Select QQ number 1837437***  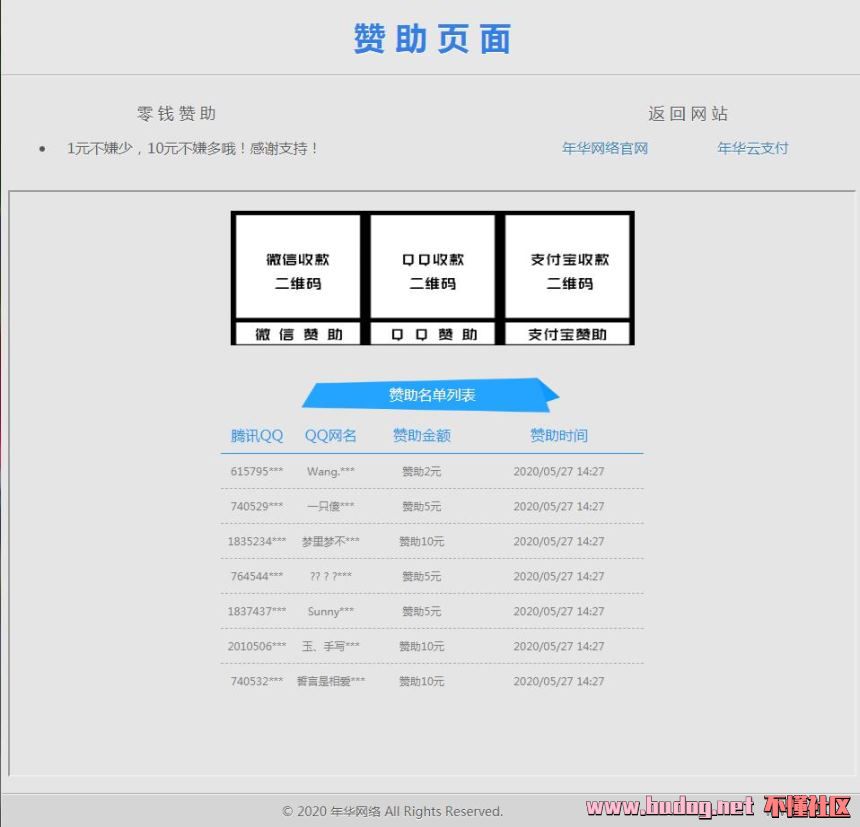click(x=257, y=611)
